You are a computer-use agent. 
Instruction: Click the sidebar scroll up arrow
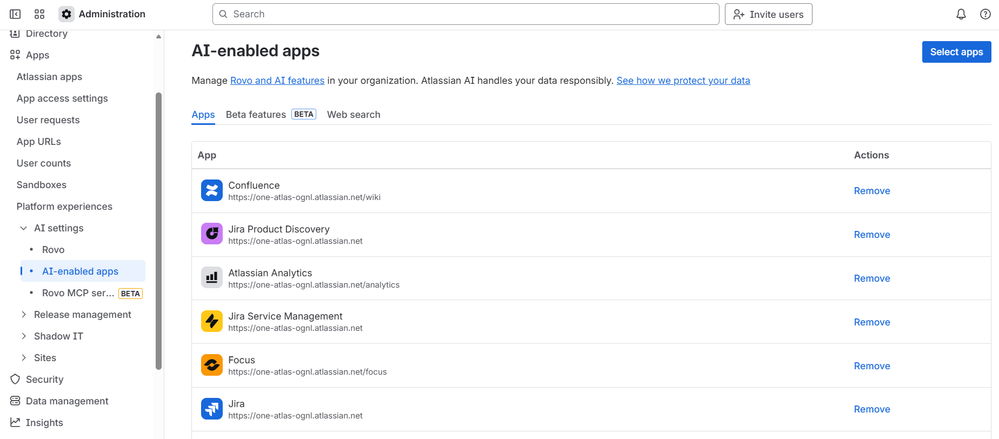point(159,36)
